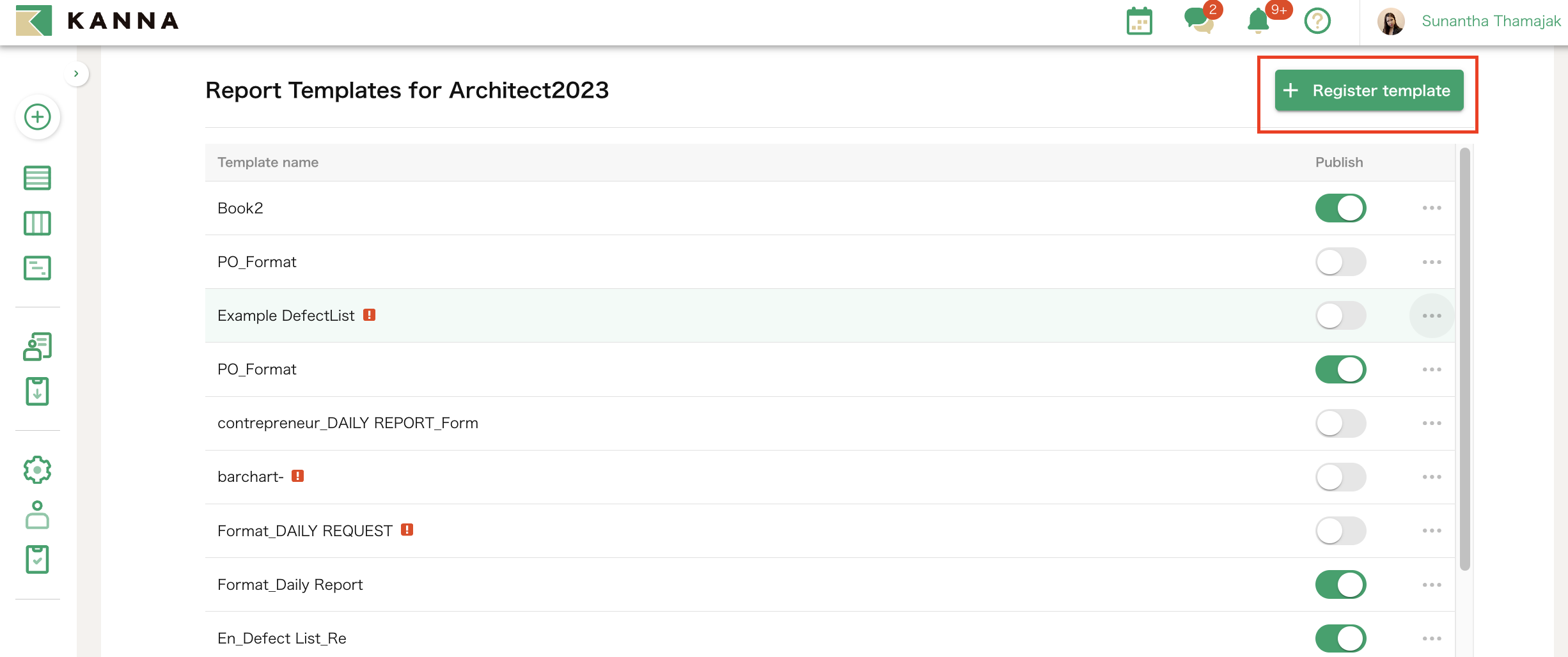Turn off publishing for Format_Daily Report
The height and width of the screenshot is (657, 1568).
(1340, 584)
